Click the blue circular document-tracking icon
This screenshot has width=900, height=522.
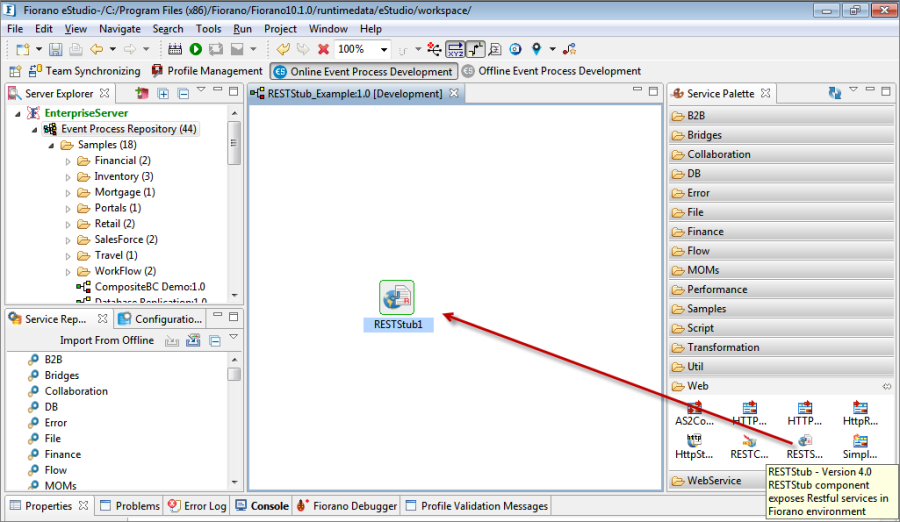coord(515,49)
